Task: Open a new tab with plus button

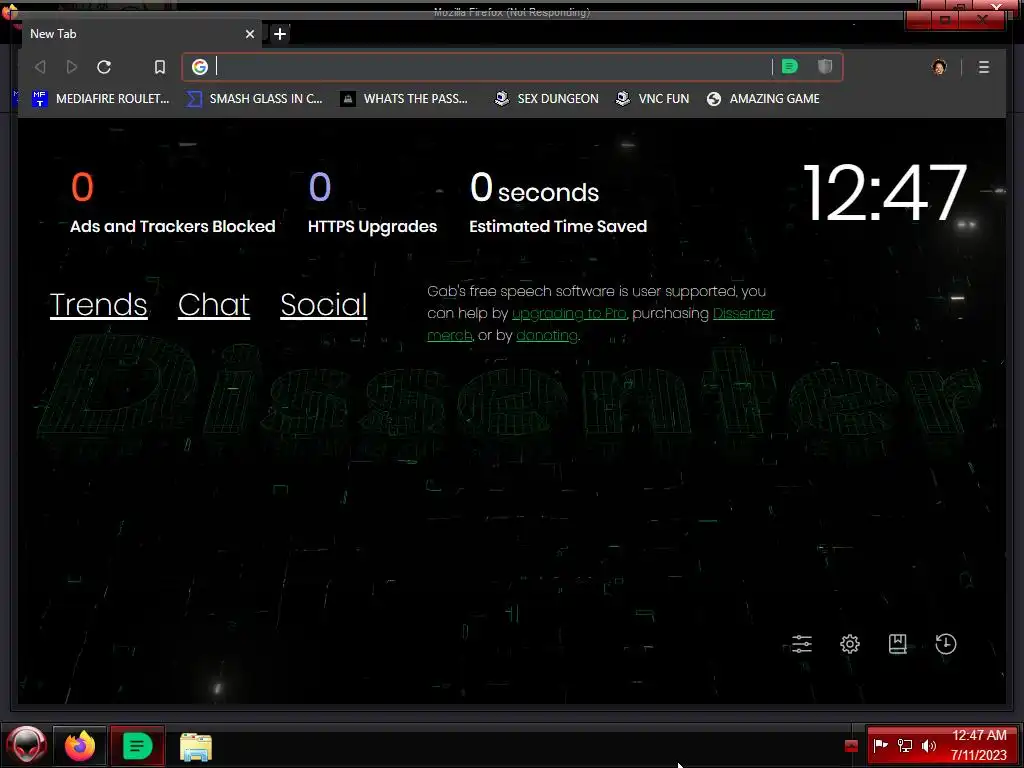Action: coord(280,34)
